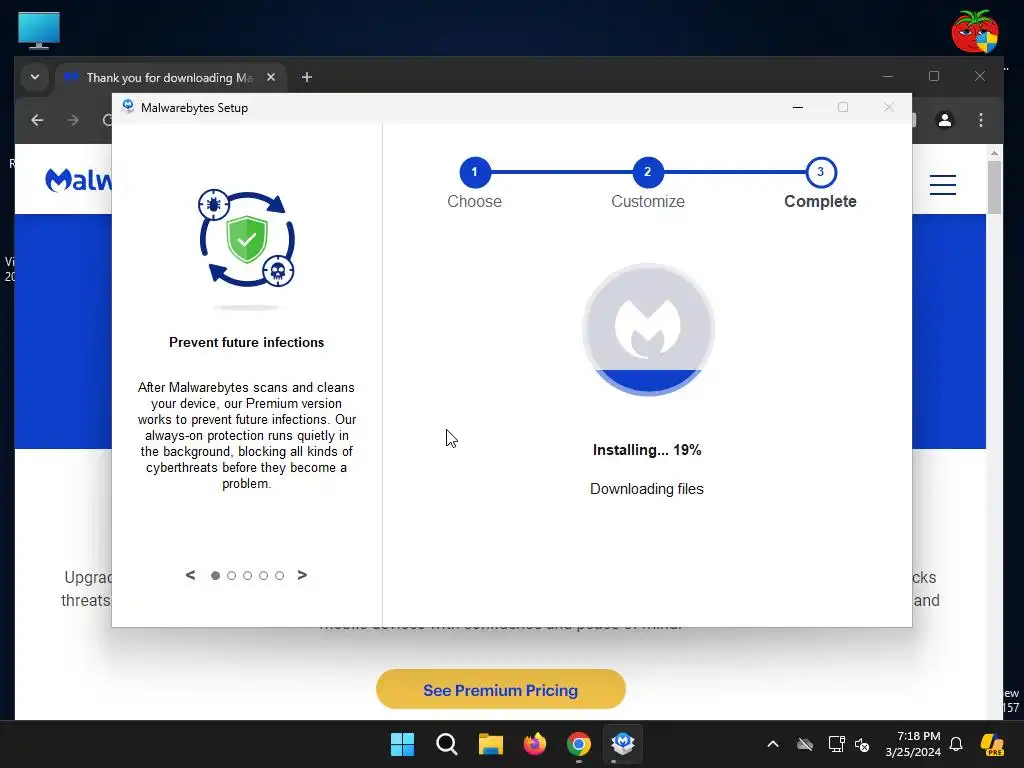Screen dimensions: 1024x768
Task: Click the Malwarebytes Setup title bar icon
Action: click(128, 107)
